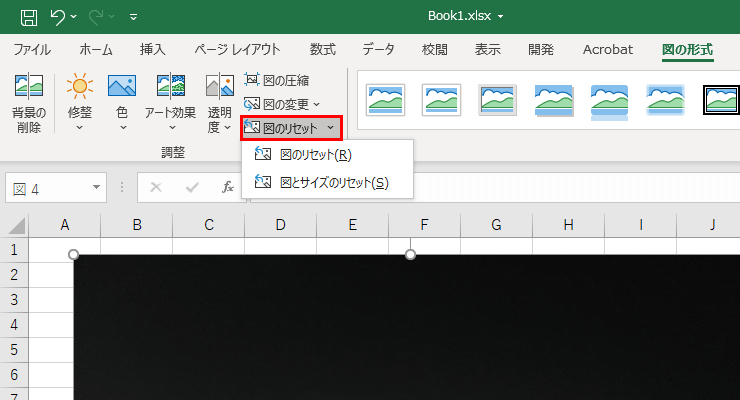Select row 2 header
This screenshot has height=400, width=740.
[x=14, y=275]
